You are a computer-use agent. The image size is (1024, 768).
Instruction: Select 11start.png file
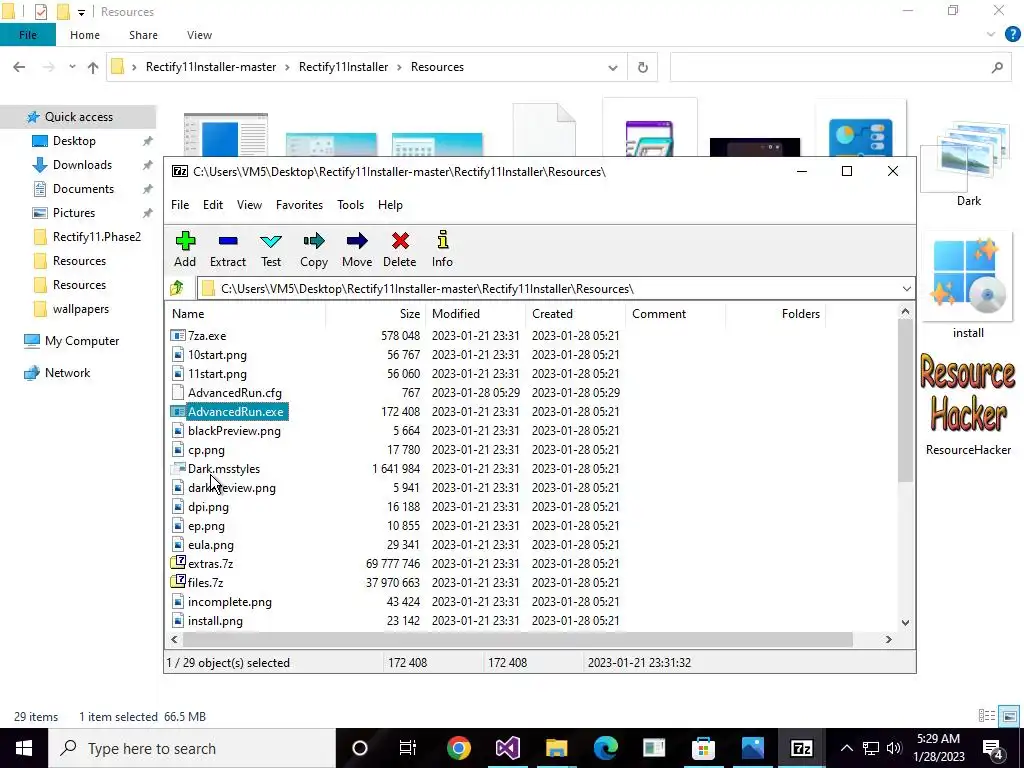click(x=217, y=374)
